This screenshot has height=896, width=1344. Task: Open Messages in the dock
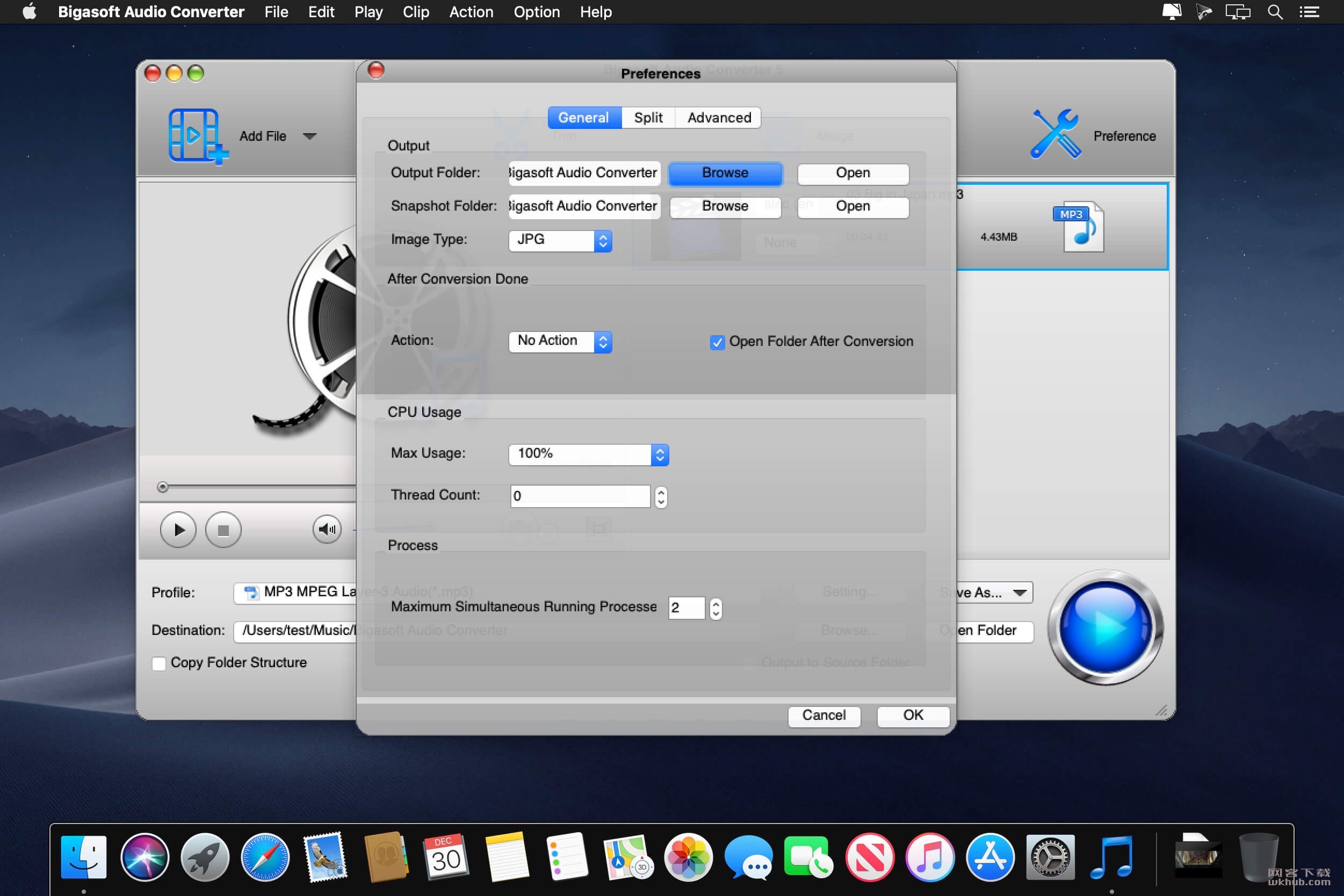(749, 857)
